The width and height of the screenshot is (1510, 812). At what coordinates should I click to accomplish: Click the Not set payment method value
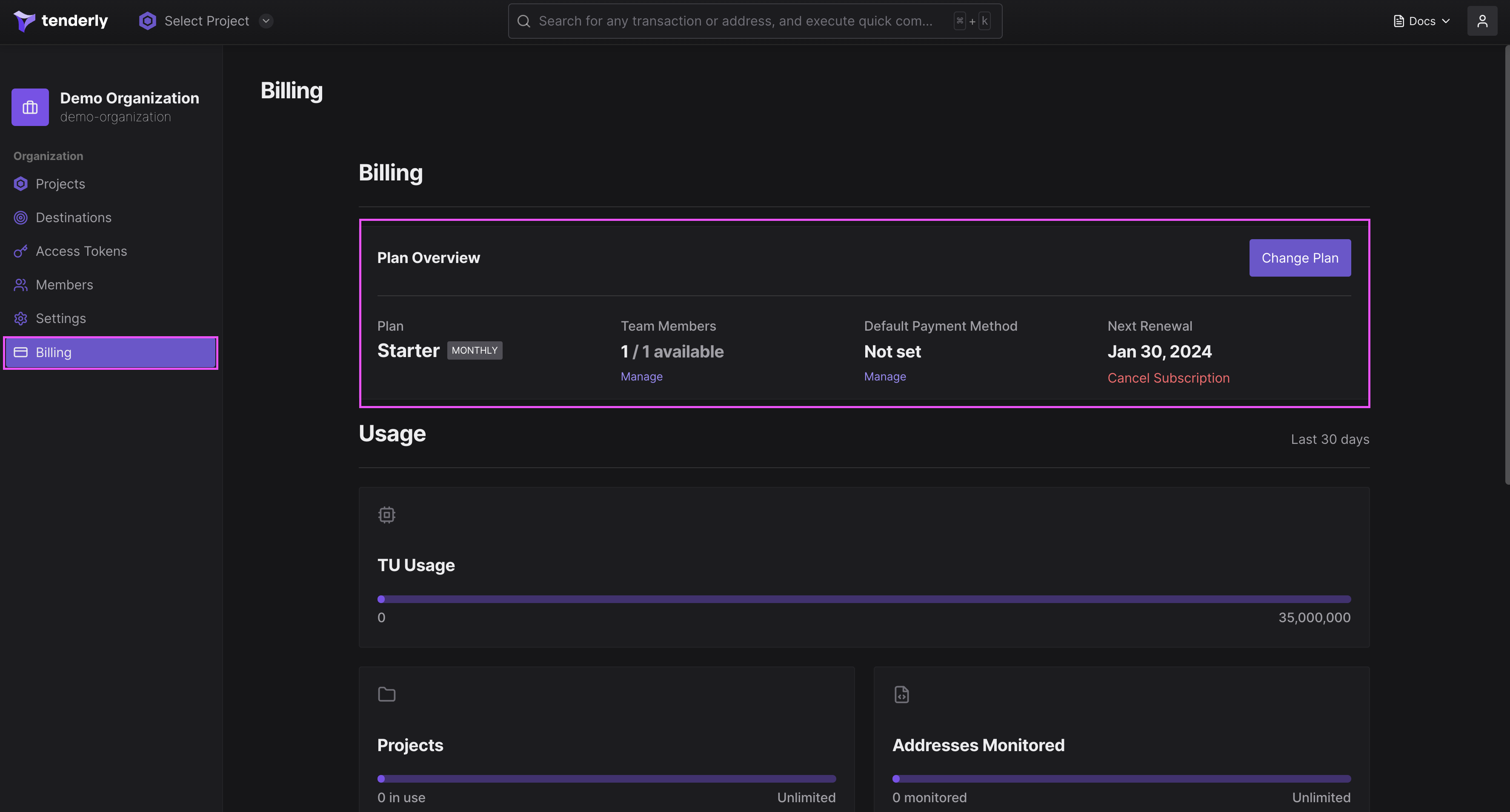pyautogui.click(x=892, y=351)
